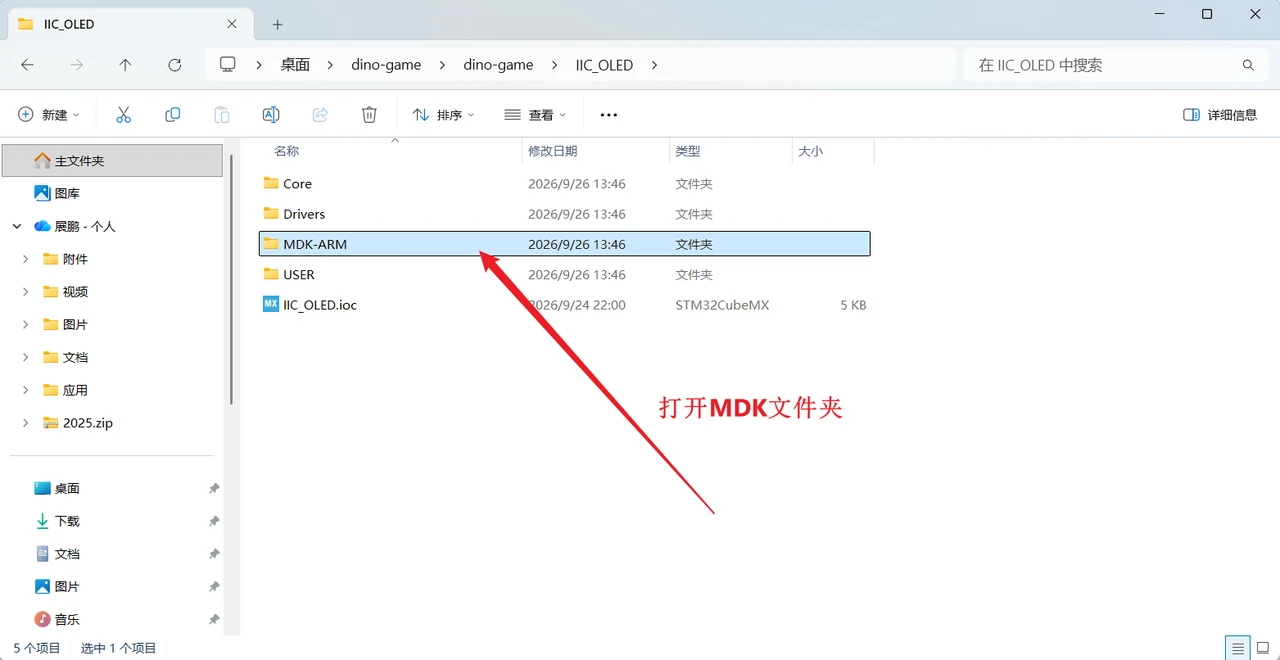Select the USER folder
The height and width of the screenshot is (660, 1280).
tap(565, 274)
